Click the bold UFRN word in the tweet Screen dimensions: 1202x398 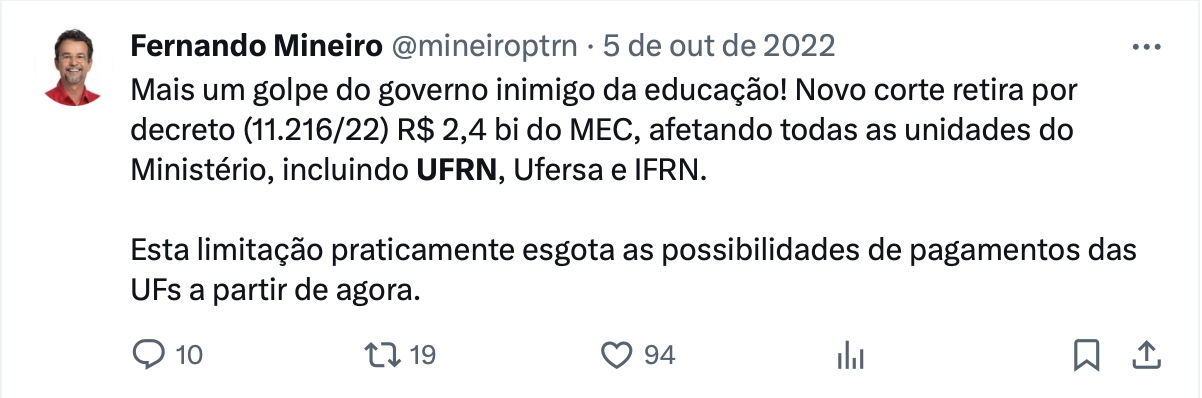[x=456, y=170]
